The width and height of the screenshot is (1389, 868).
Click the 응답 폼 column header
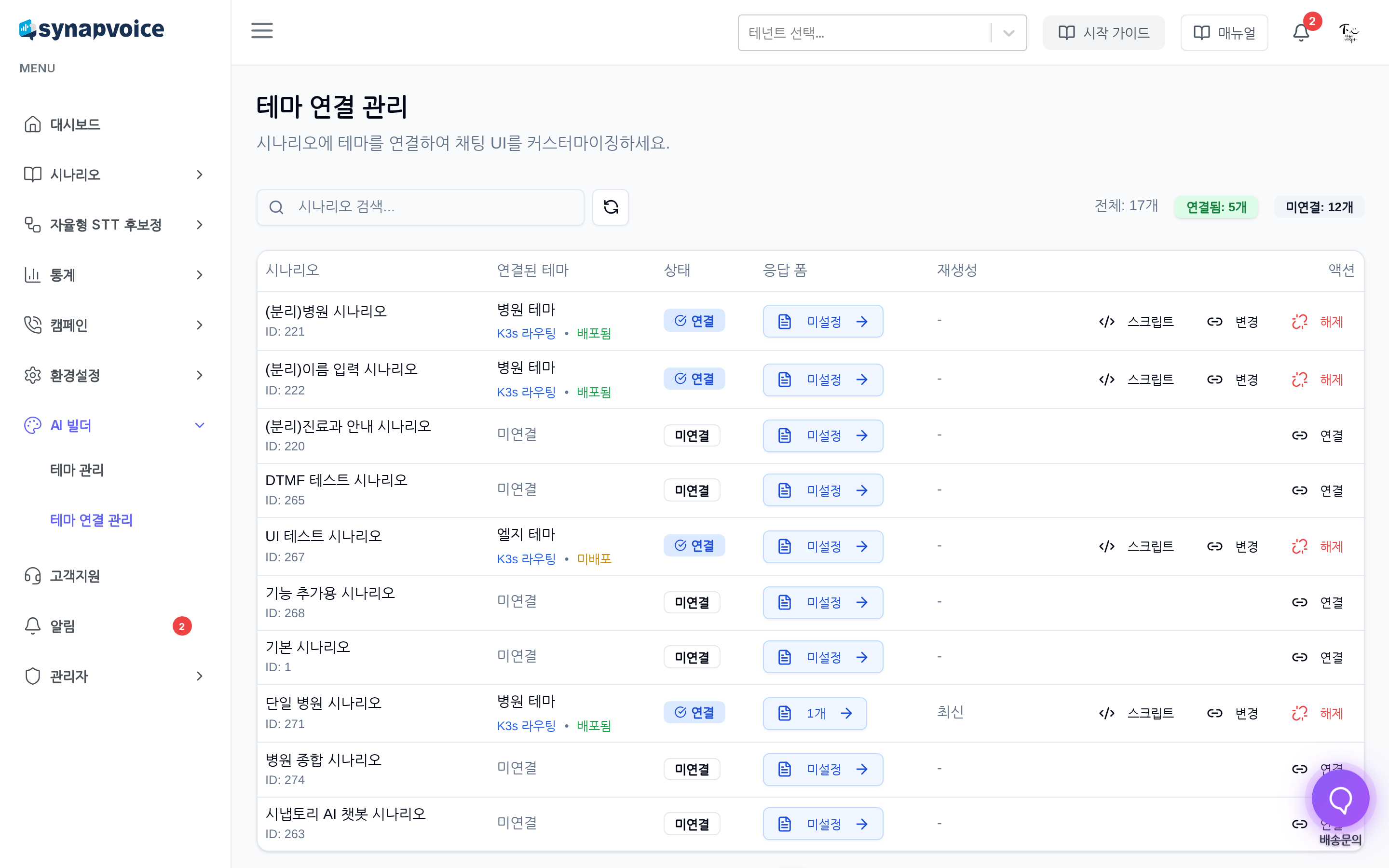(785, 270)
